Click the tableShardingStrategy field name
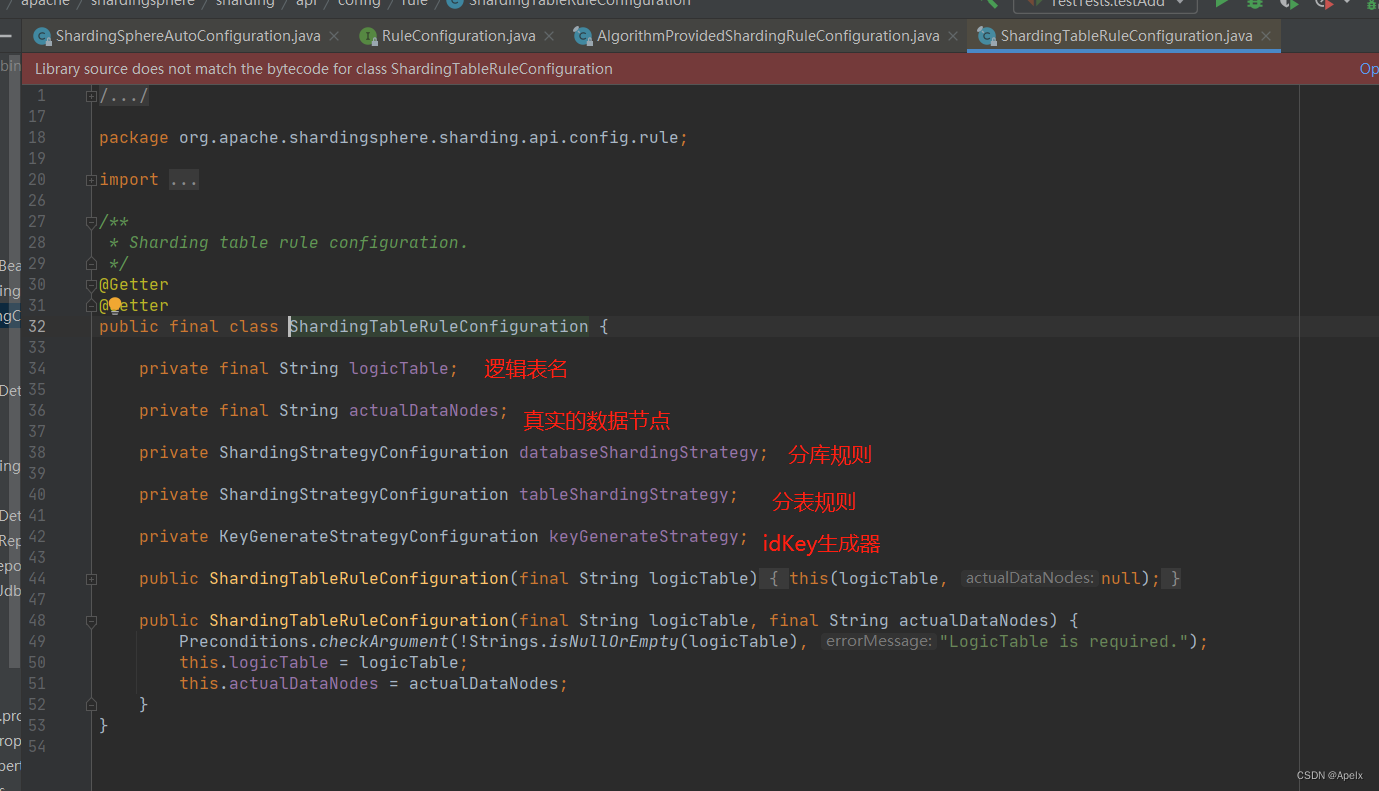 coord(624,495)
